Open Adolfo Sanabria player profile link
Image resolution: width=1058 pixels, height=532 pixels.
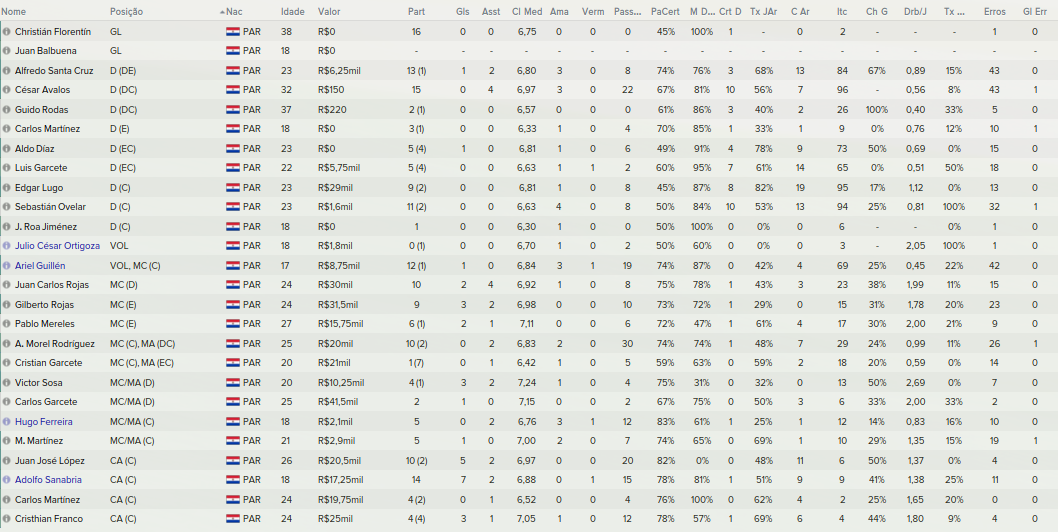[49, 480]
